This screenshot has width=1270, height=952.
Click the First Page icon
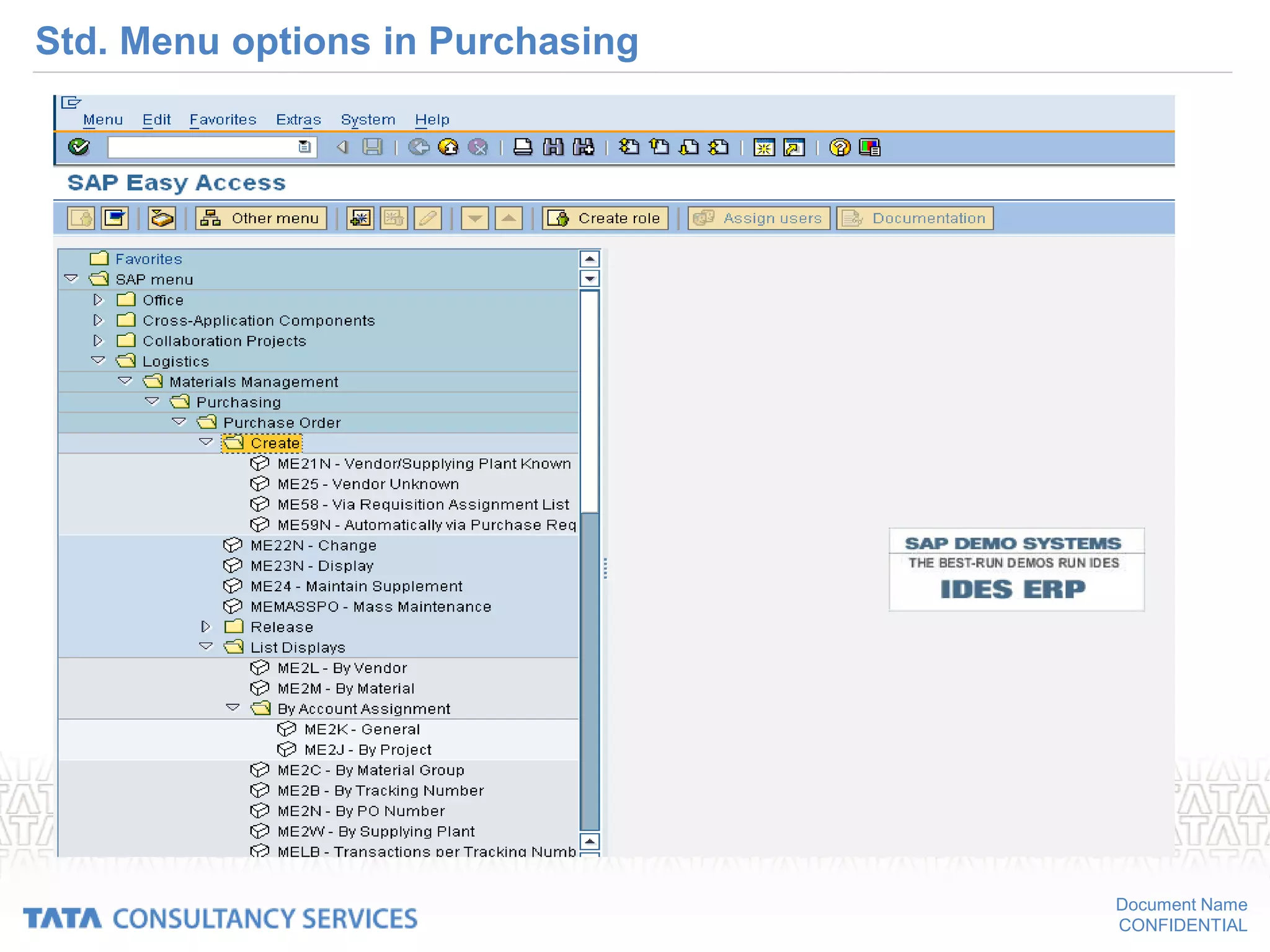click(629, 147)
